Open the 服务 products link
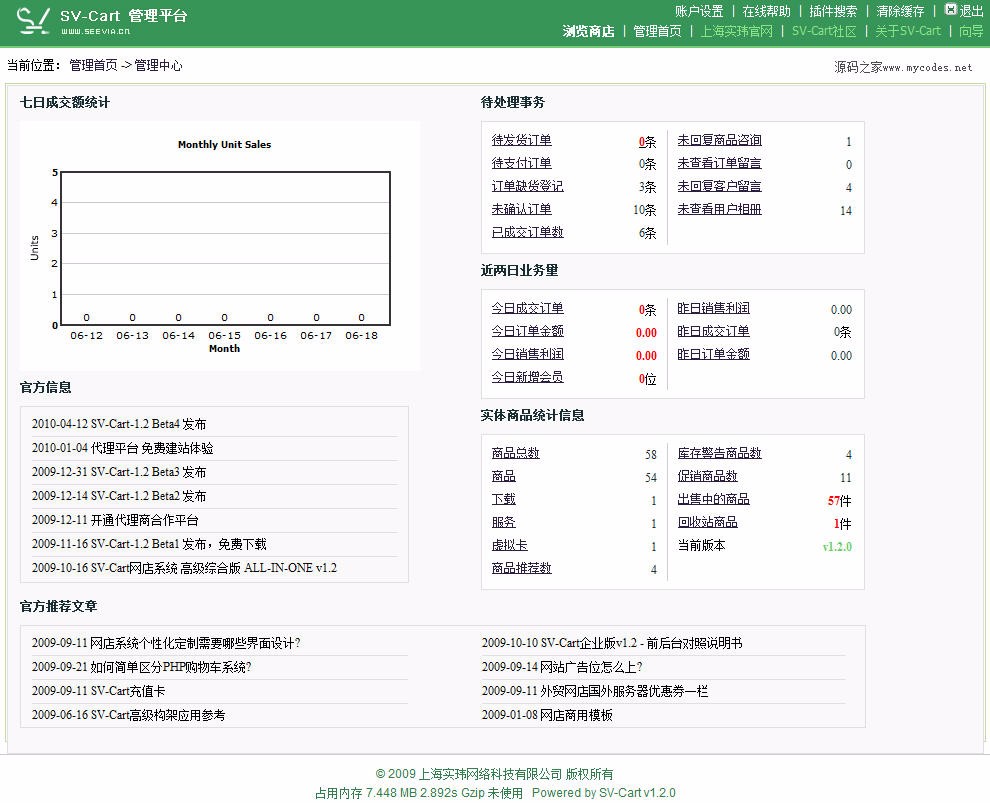The height and width of the screenshot is (803, 990). (504, 522)
